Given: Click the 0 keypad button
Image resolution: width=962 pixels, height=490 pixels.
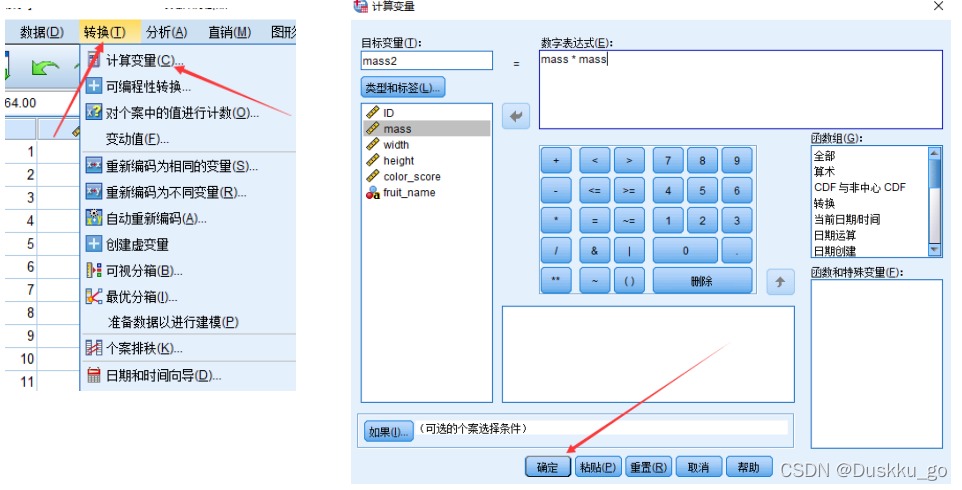Looking at the screenshot, I should 685,250.
